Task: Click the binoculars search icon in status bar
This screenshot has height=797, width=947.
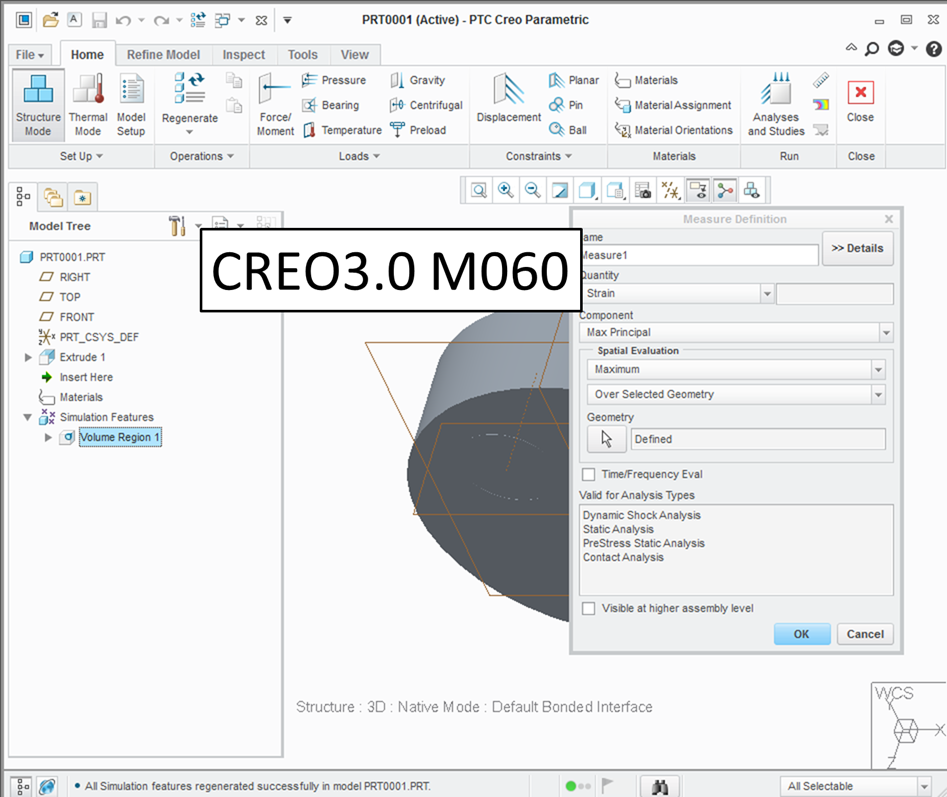Action: point(660,787)
